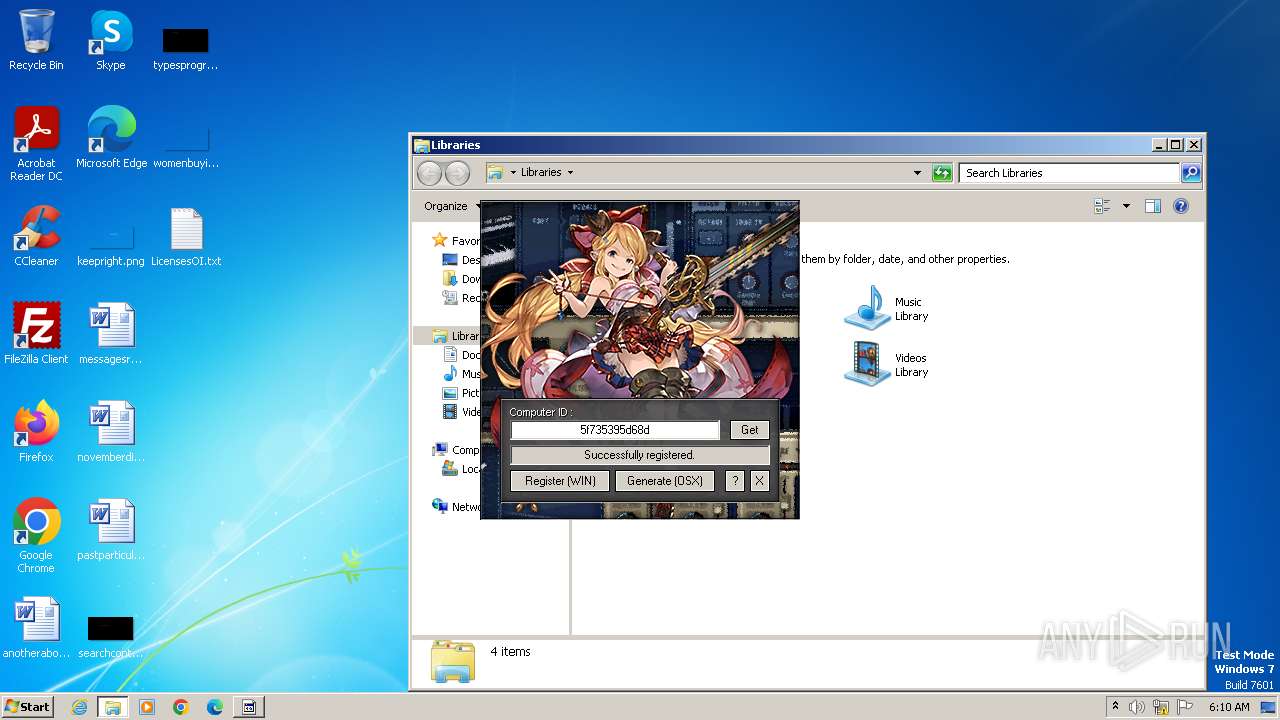Click the volume speaker tray icon
Image resolution: width=1280 pixels, height=720 pixels.
click(1137, 707)
